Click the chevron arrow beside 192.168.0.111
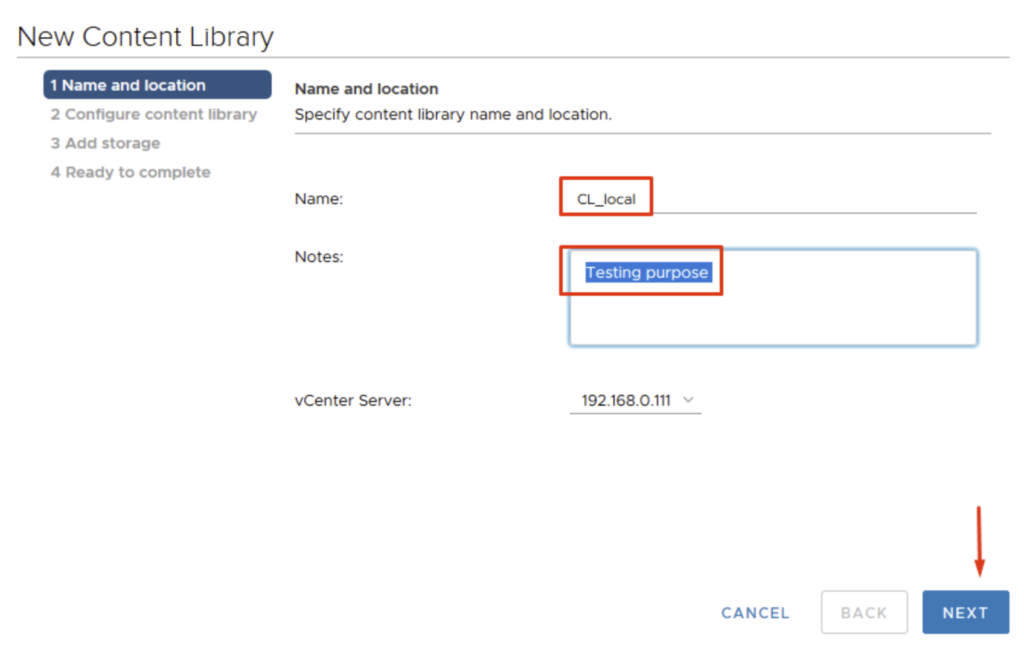 (x=688, y=400)
